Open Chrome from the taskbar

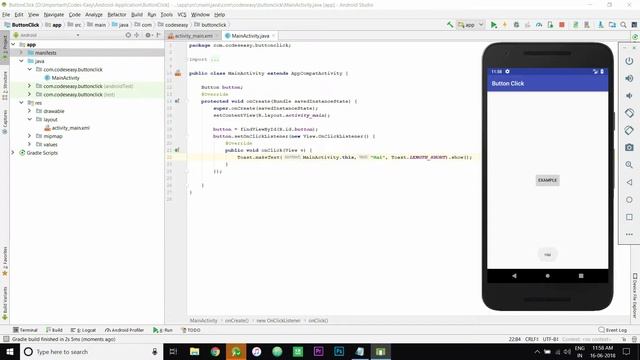click(x=215, y=351)
